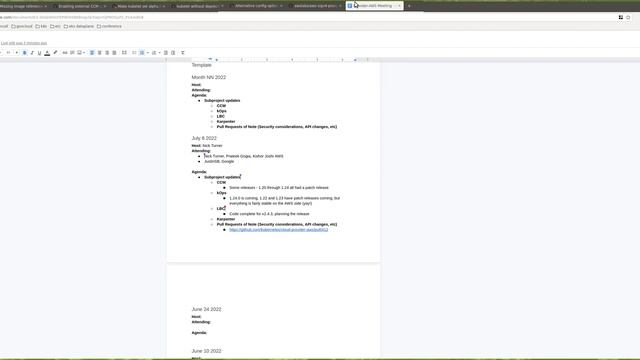Click 'Subproject updates' under July 8 agenda
640x360 pixels.
(222, 177)
